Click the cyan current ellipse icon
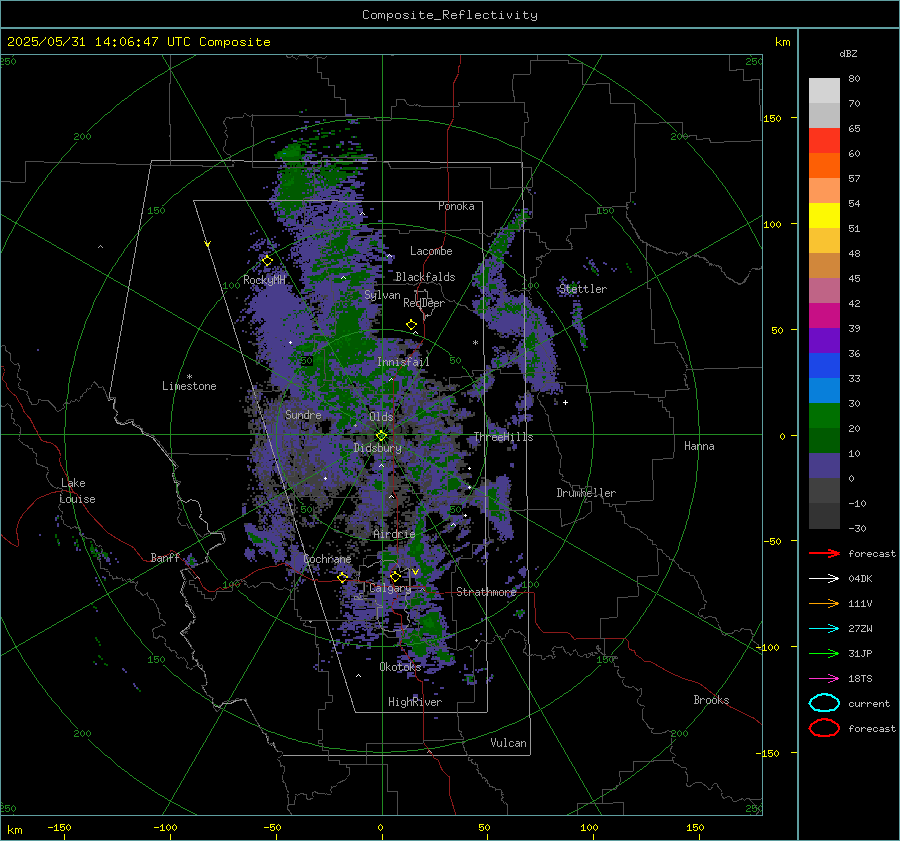 coord(824,703)
